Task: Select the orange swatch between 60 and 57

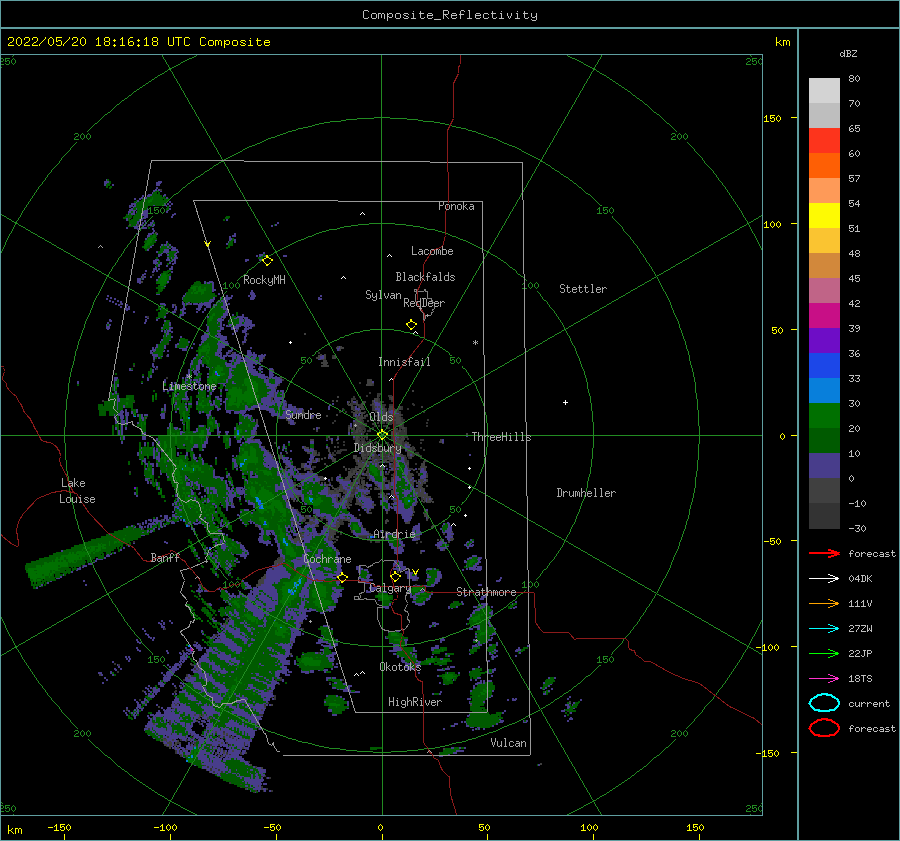Action: pos(824,165)
